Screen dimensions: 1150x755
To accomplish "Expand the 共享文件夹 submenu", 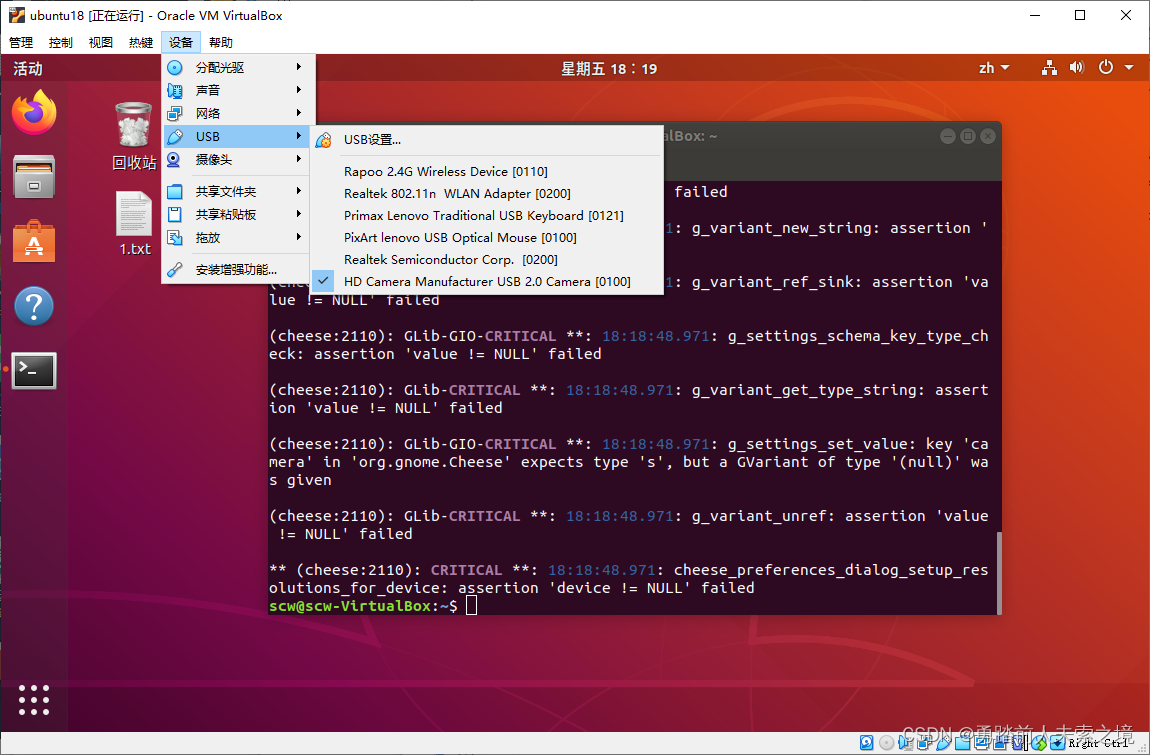I will point(238,192).
